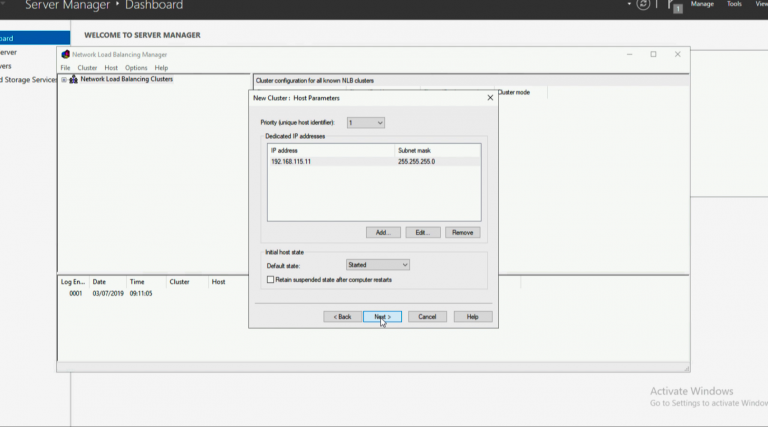Viewport: 768px width, 427px height.
Task: Select the 192.168.115.11 IP address row
Action: (x=374, y=162)
